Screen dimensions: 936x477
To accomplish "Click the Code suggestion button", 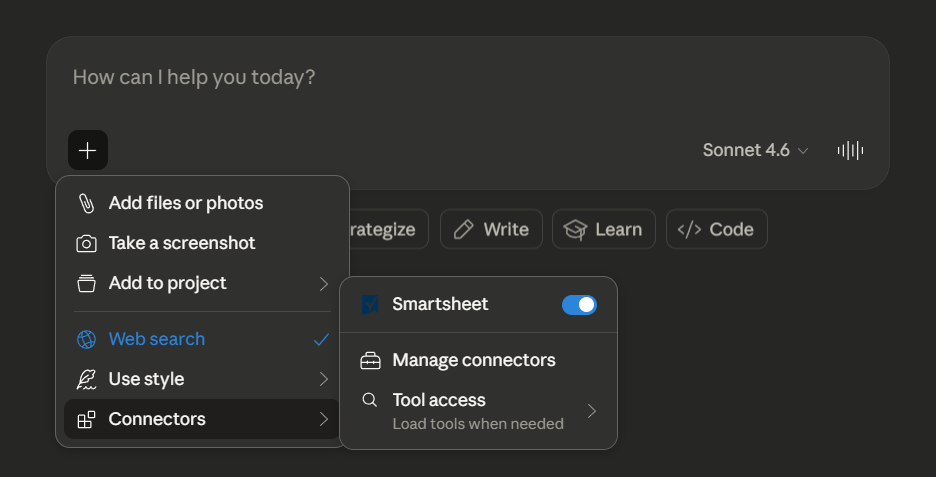I will (716, 229).
